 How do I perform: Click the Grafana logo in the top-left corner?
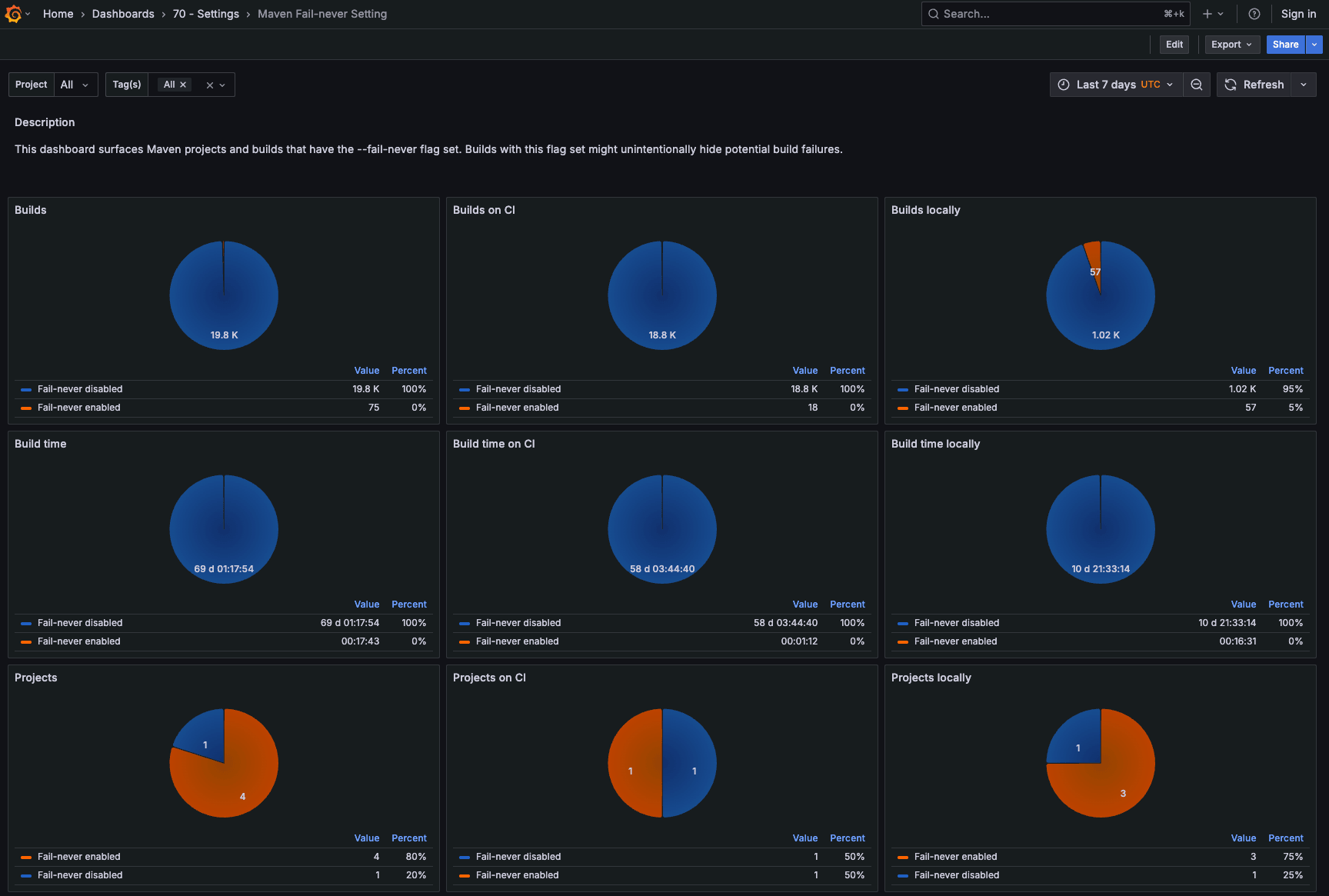(x=14, y=13)
